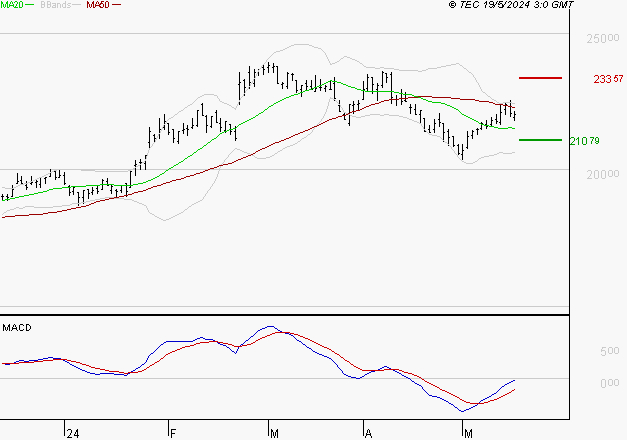Click the 24 year marker on time axis
The width and height of the screenshot is (627, 440).
[73, 434]
